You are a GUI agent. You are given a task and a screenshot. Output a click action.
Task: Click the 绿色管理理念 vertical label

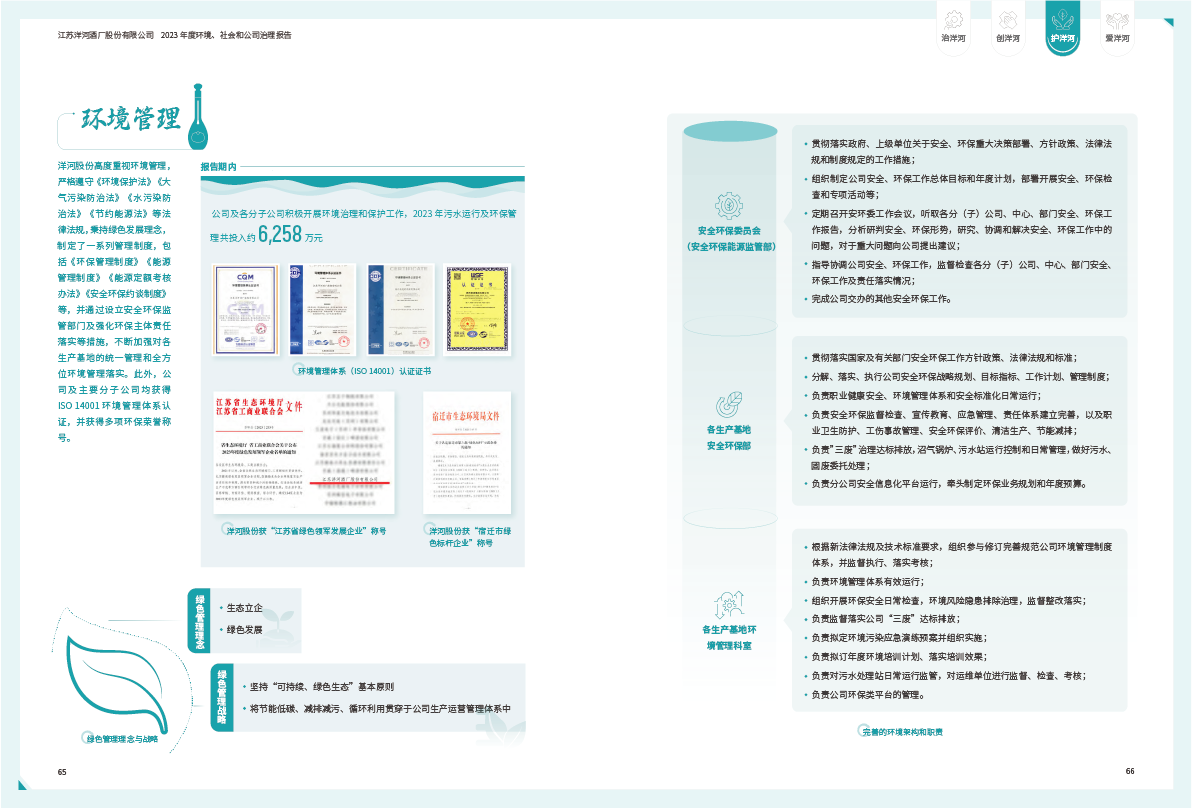coord(199,620)
